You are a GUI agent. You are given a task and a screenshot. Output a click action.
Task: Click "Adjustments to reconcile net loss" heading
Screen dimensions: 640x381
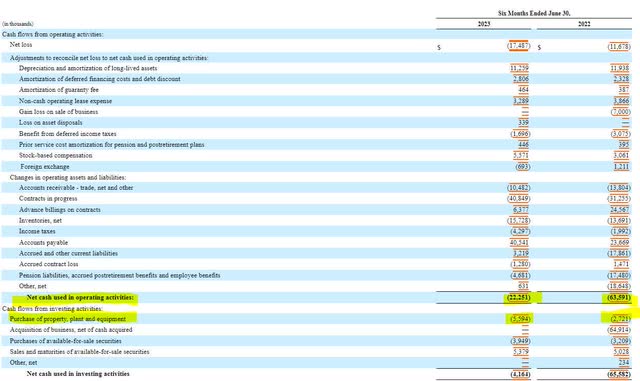pos(109,58)
